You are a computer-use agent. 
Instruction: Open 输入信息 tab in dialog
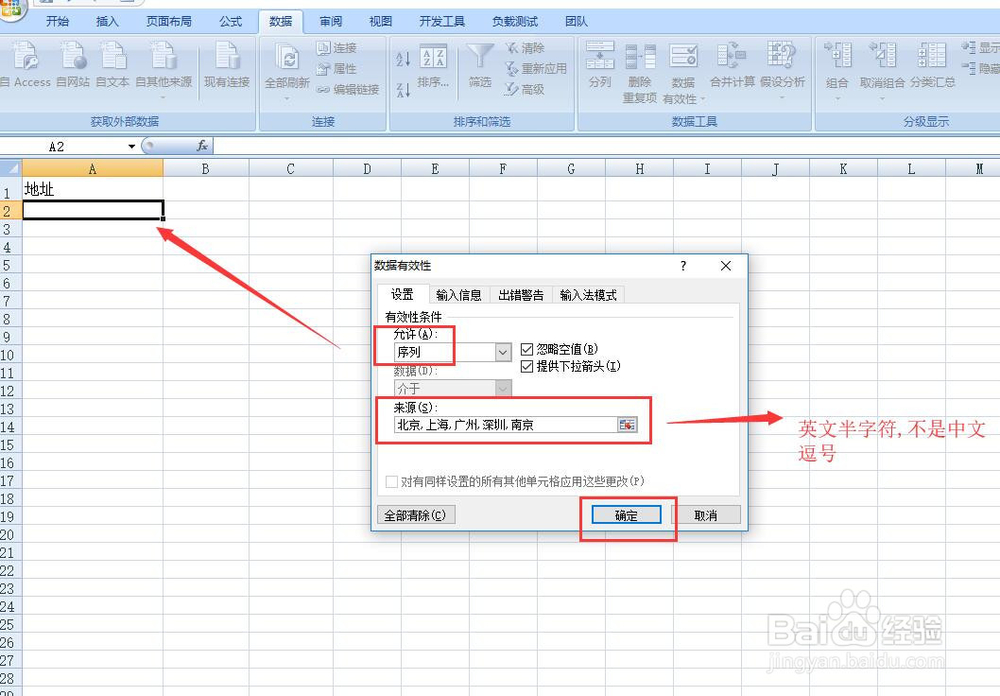pos(459,295)
